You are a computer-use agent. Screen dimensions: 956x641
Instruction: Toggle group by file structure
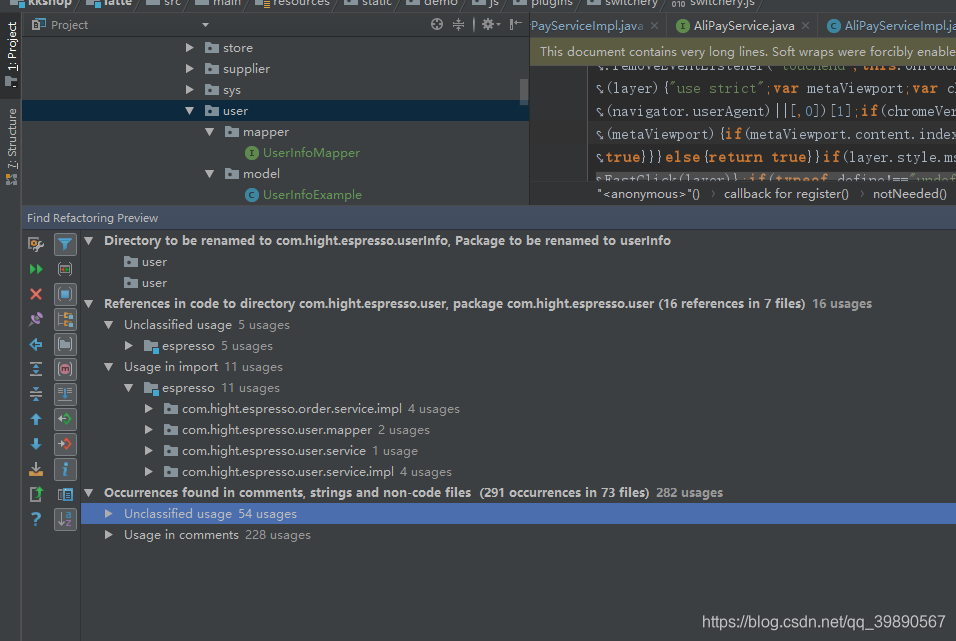(65, 369)
